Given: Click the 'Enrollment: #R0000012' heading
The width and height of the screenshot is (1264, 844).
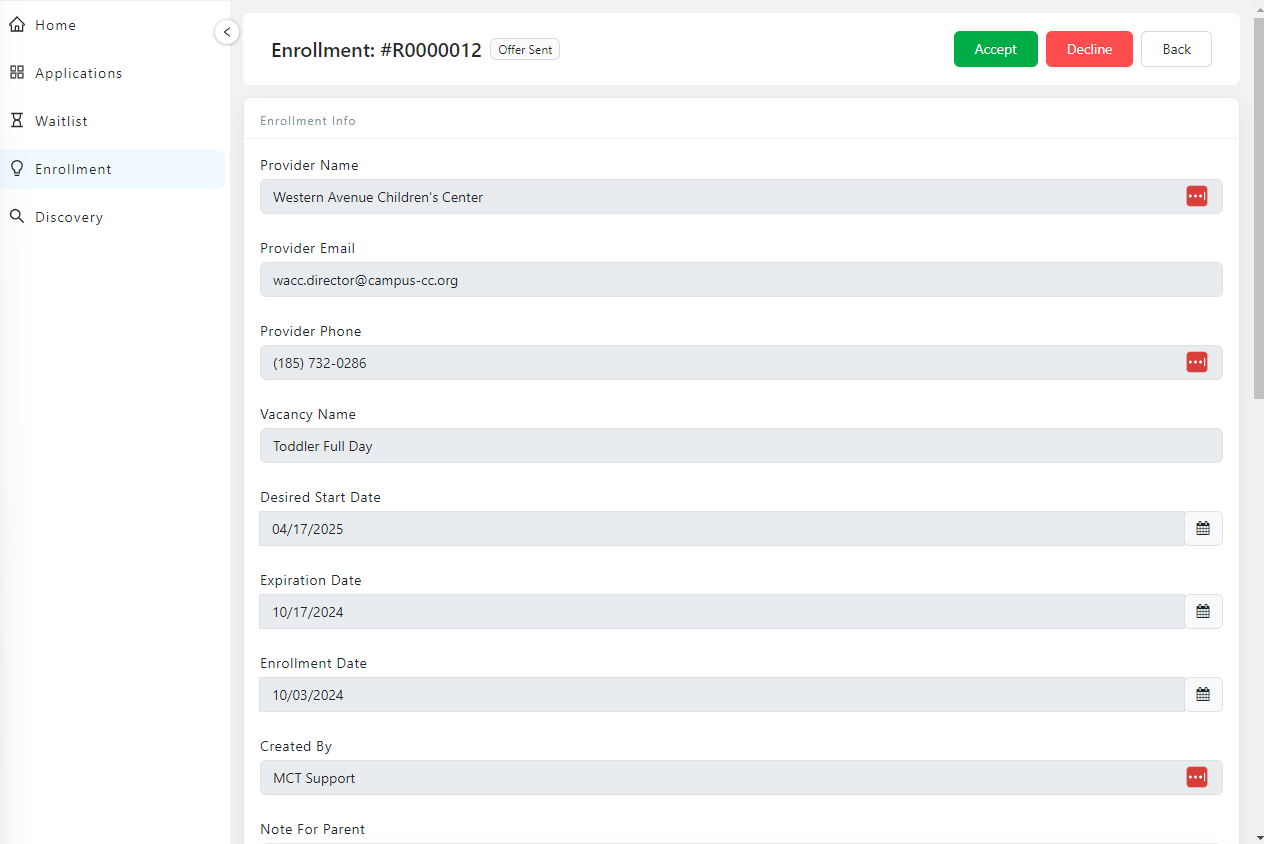Looking at the screenshot, I should point(376,50).
